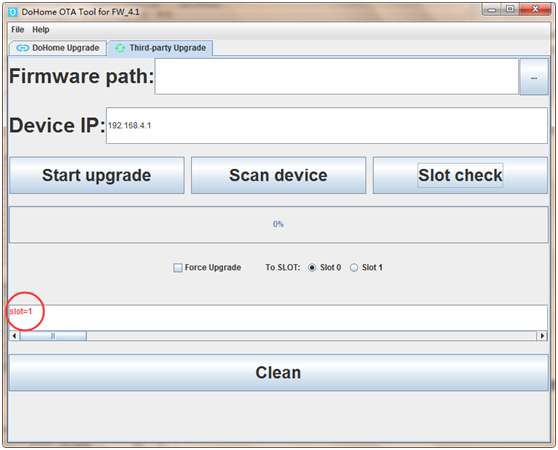Minimize the DoHome OTA Tool window
Viewport: 558px width, 450px height.
tap(492, 10)
